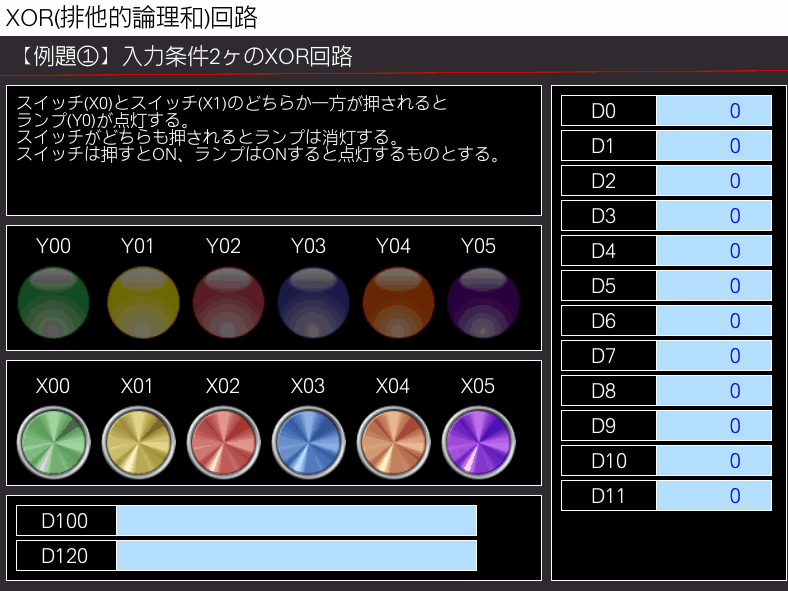The height and width of the screenshot is (591, 788).
Task: Select the D8 register value field
Action: point(714,390)
